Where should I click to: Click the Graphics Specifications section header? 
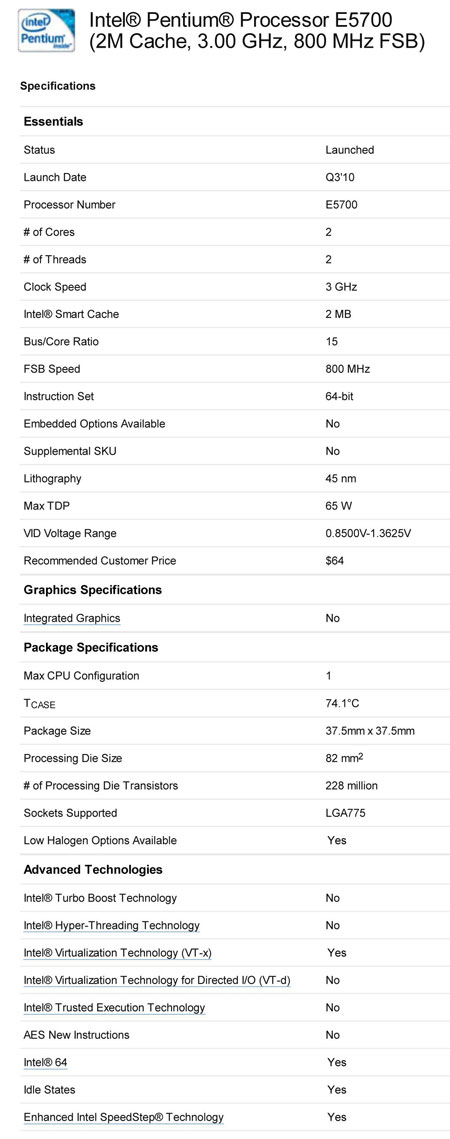(x=92, y=590)
